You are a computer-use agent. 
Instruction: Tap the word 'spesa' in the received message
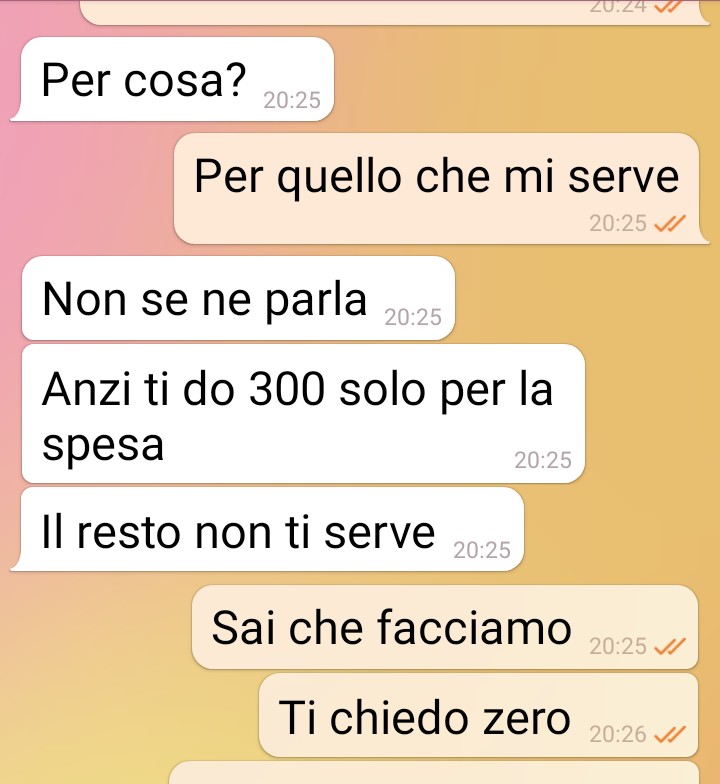point(103,445)
